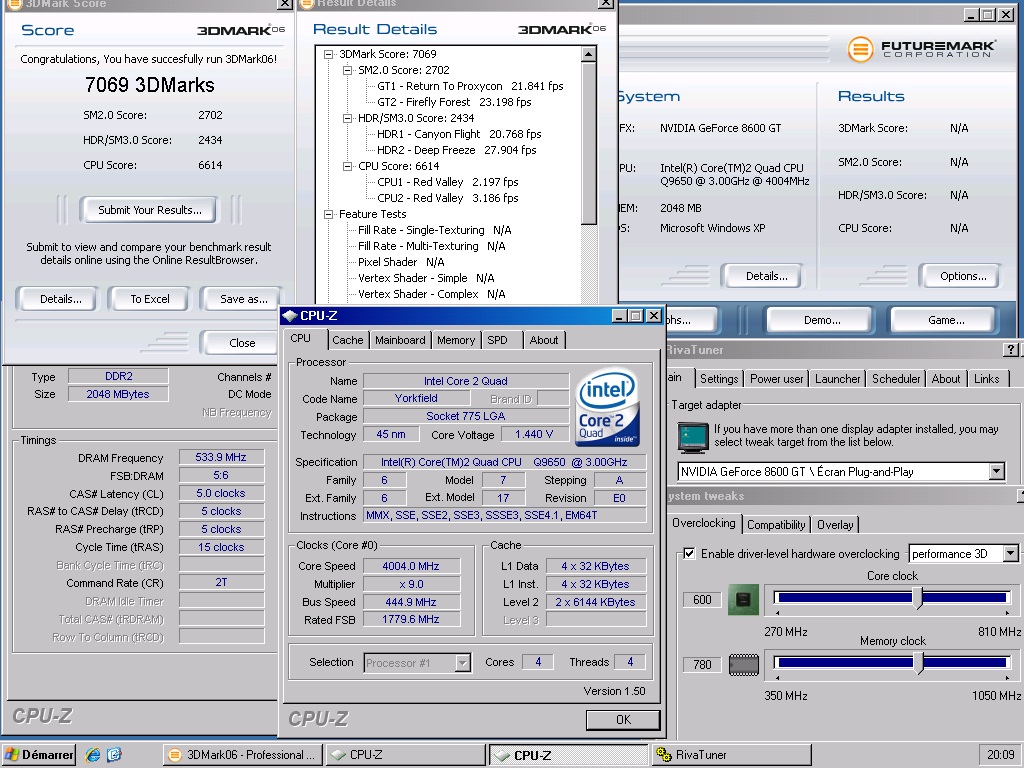Select the Overclocking tab in RivaTuner

tap(703, 523)
